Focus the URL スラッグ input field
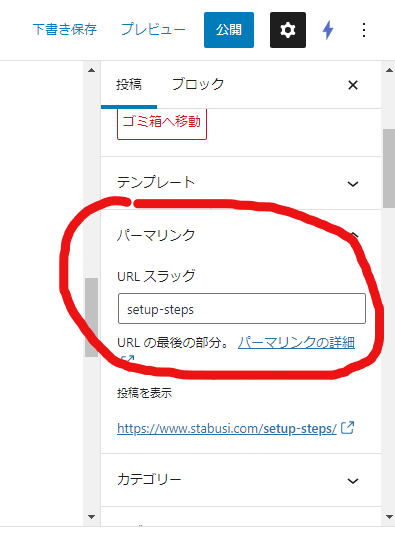Screen dimensions: 395x534 (x=242, y=309)
